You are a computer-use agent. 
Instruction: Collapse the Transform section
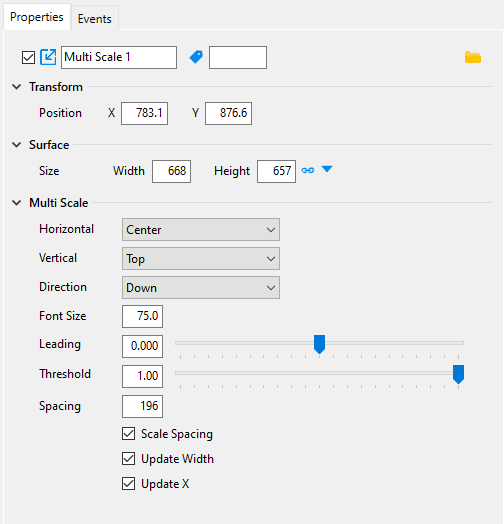pyautogui.click(x=16, y=87)
